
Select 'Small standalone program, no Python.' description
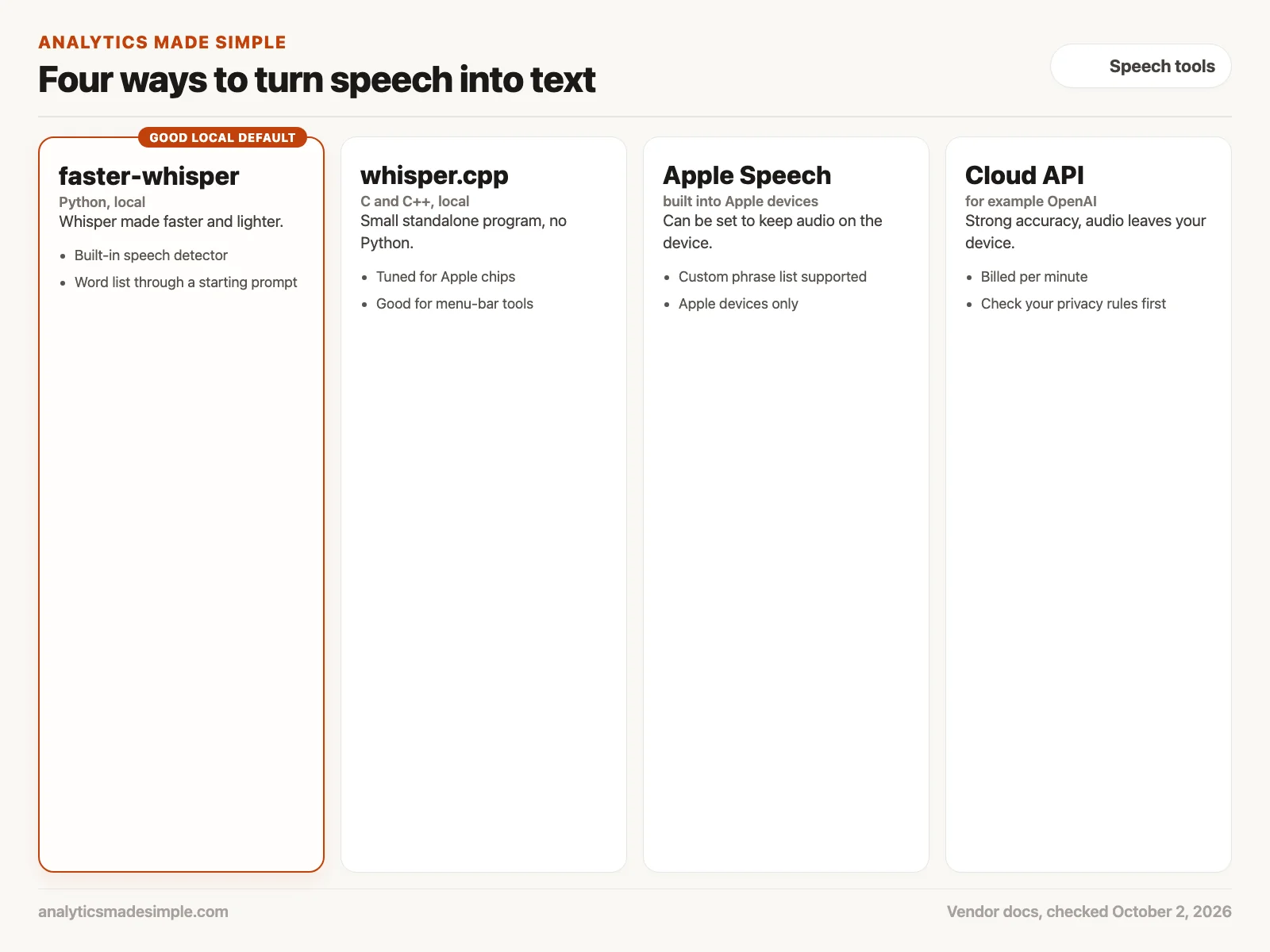(x=464, y=232)
